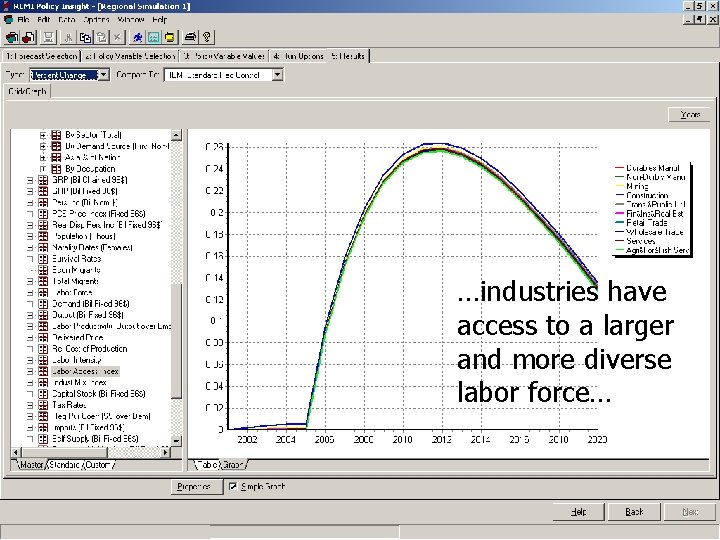The height and width of the screenshot is (540, 720).
Task: Click the lightbulb hint icon
Action: [207, 37]
